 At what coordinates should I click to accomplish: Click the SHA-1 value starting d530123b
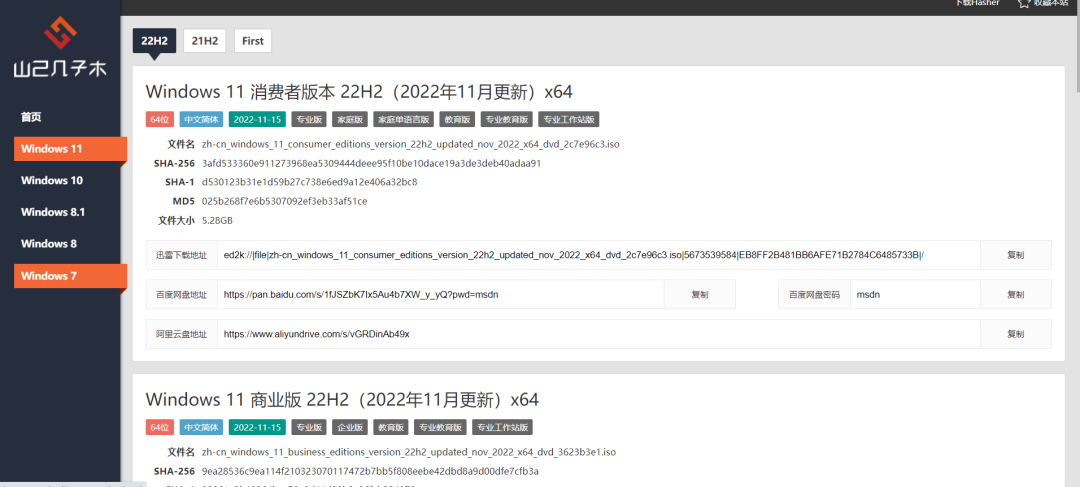click(x=309, y=183)
